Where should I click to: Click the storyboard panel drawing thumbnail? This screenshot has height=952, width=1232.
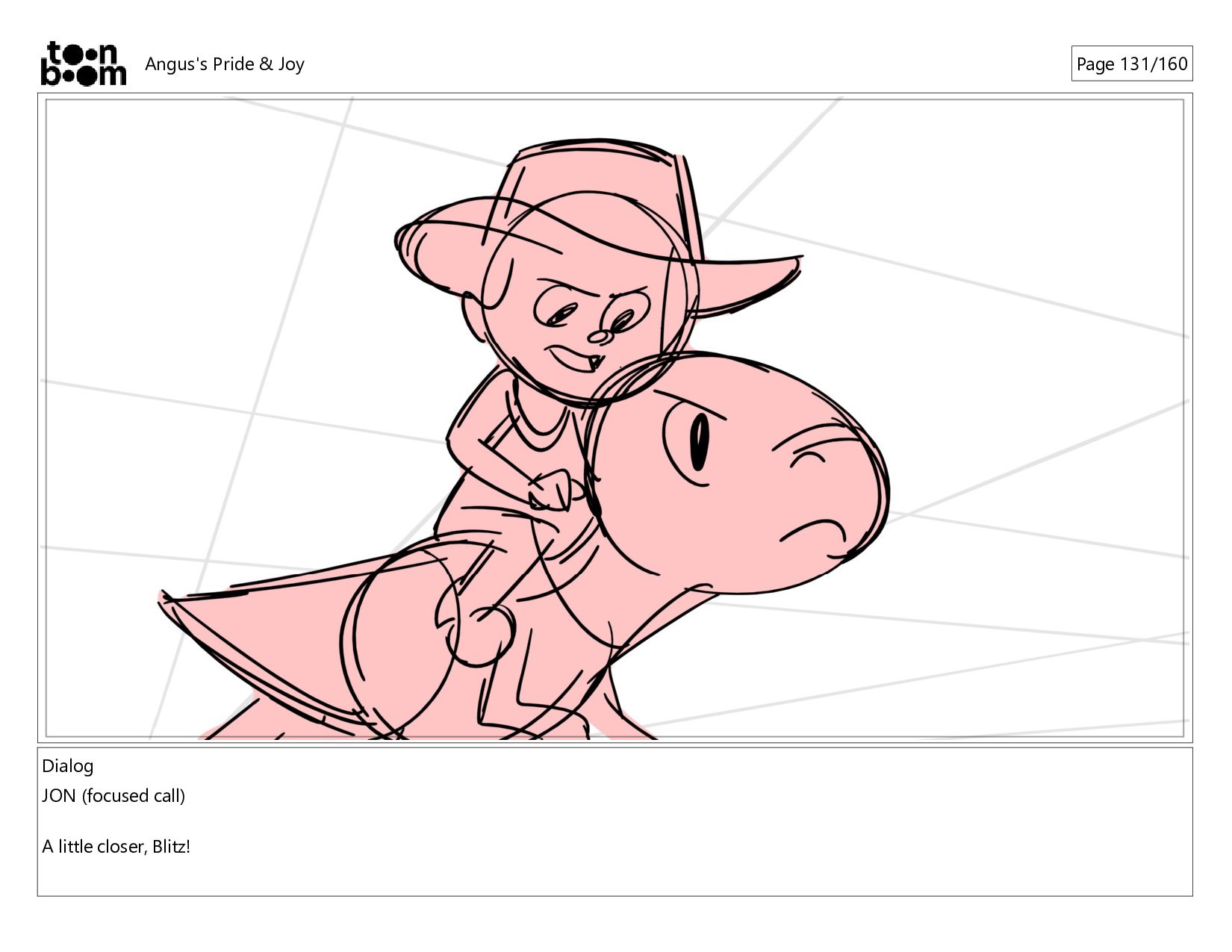point(615,418)
